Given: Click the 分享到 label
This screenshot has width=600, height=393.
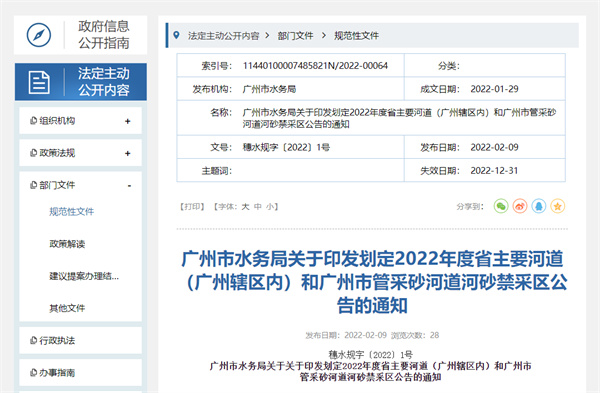Looking at the screenshot, I should [x=470, y=207].
